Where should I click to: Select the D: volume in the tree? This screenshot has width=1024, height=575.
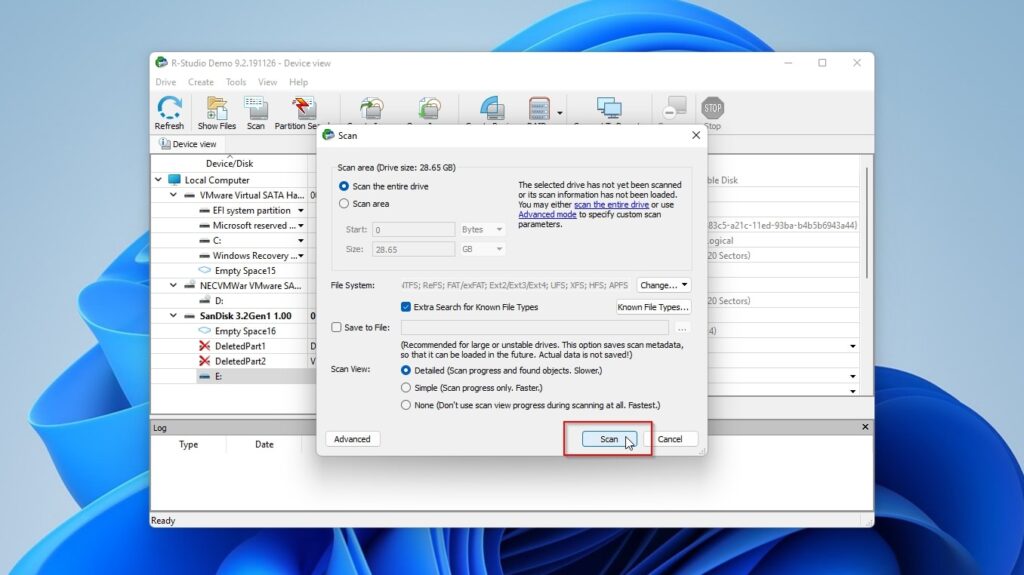click(219, 301)
